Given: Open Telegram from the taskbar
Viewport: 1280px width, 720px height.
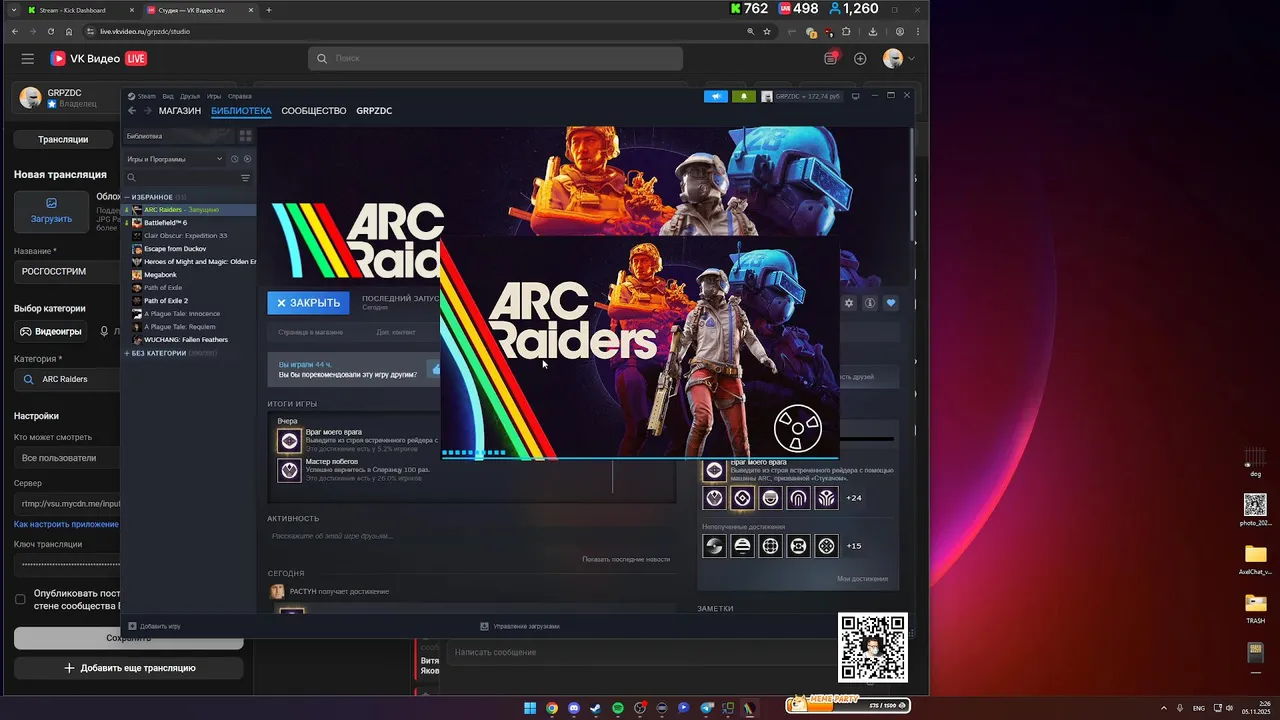Looking at the screenshot, I should pyautogui.click(x=707, y=708).
